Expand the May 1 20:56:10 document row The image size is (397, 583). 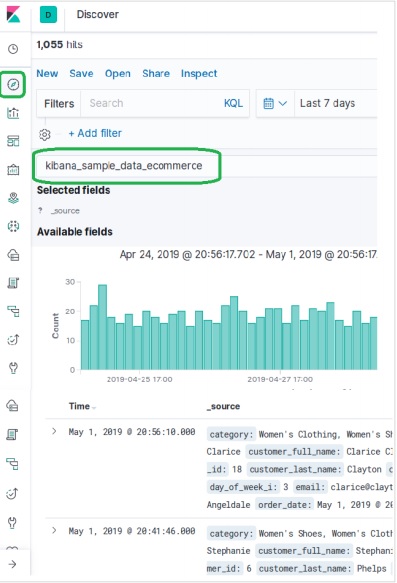coord(54,431)
